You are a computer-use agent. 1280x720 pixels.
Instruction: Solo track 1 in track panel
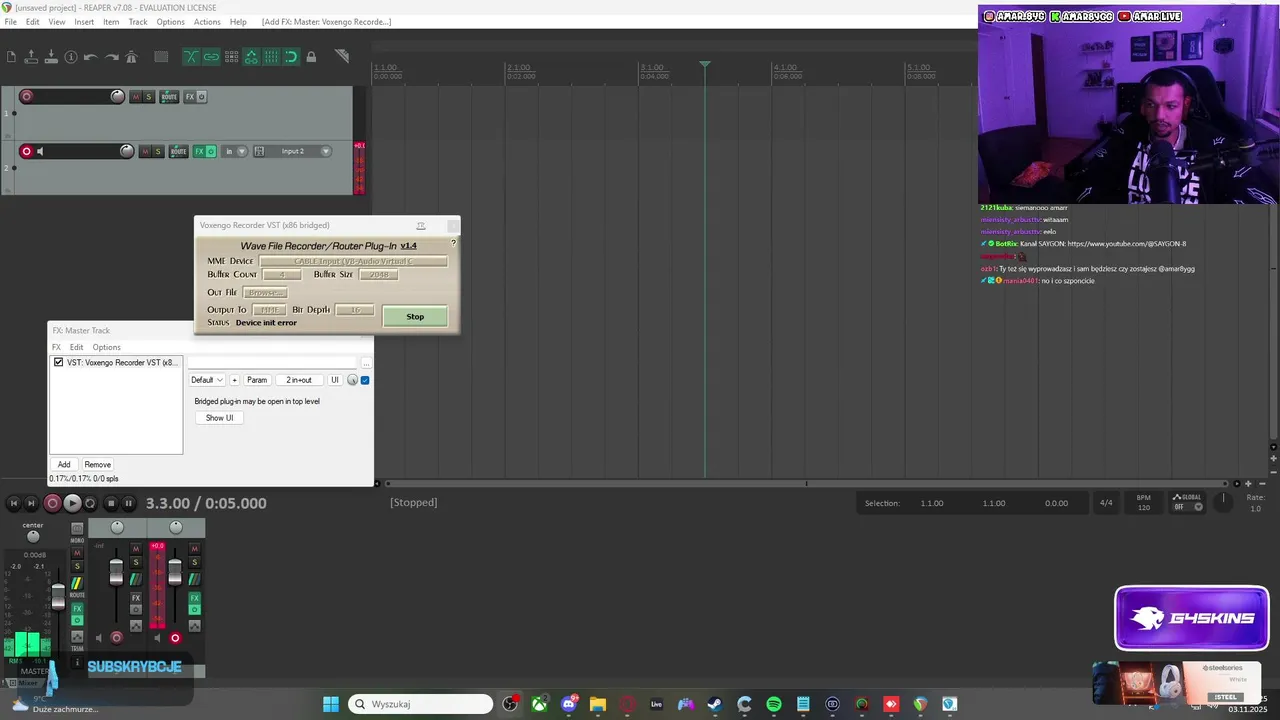149,97
